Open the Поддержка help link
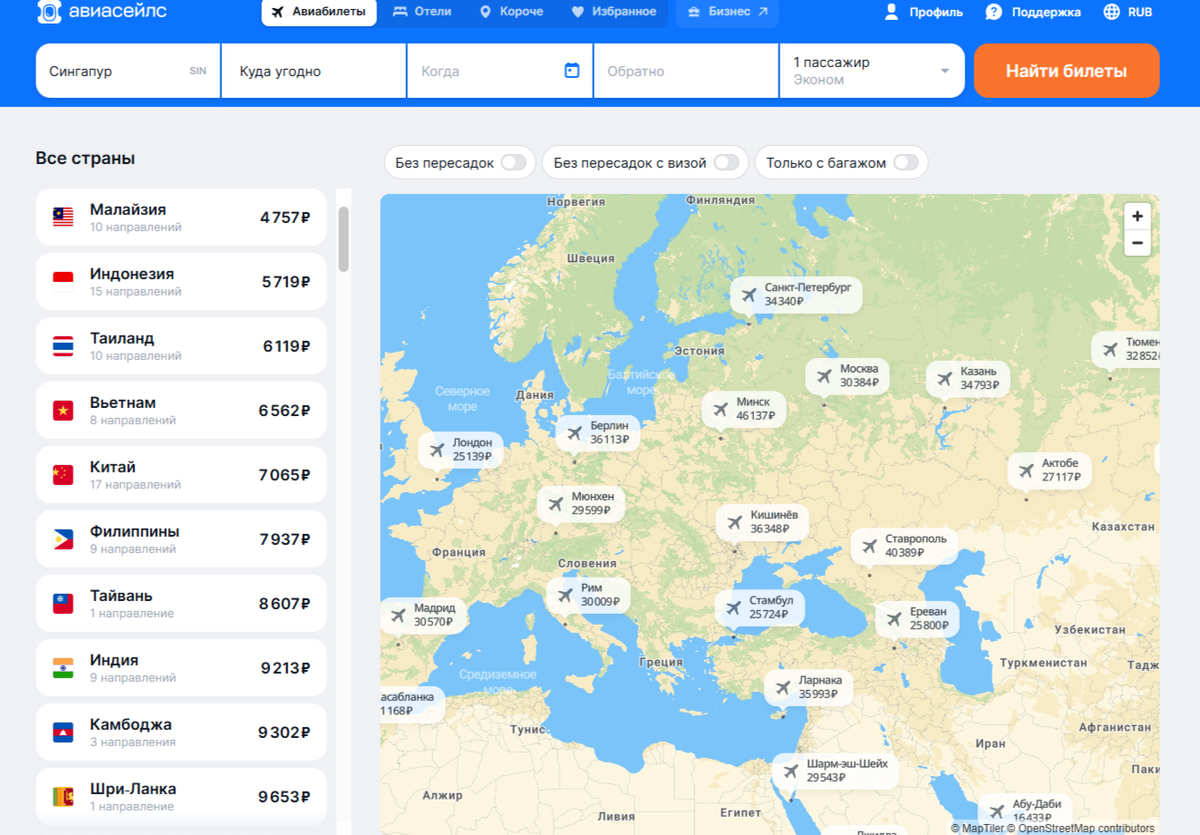The height and width of the screenshot is (835, 1200). pyautogui.click(x=1033, y=12)
